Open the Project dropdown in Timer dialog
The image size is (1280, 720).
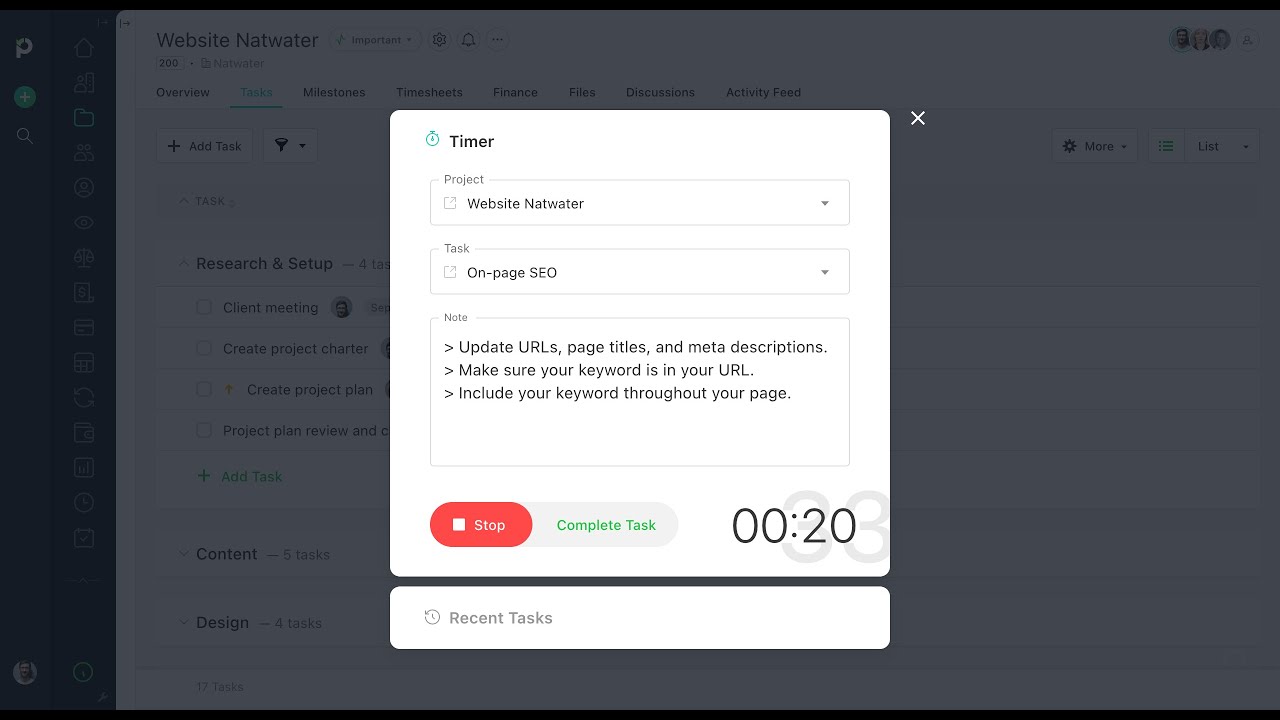pyautogui.click(x=640, y=203)
